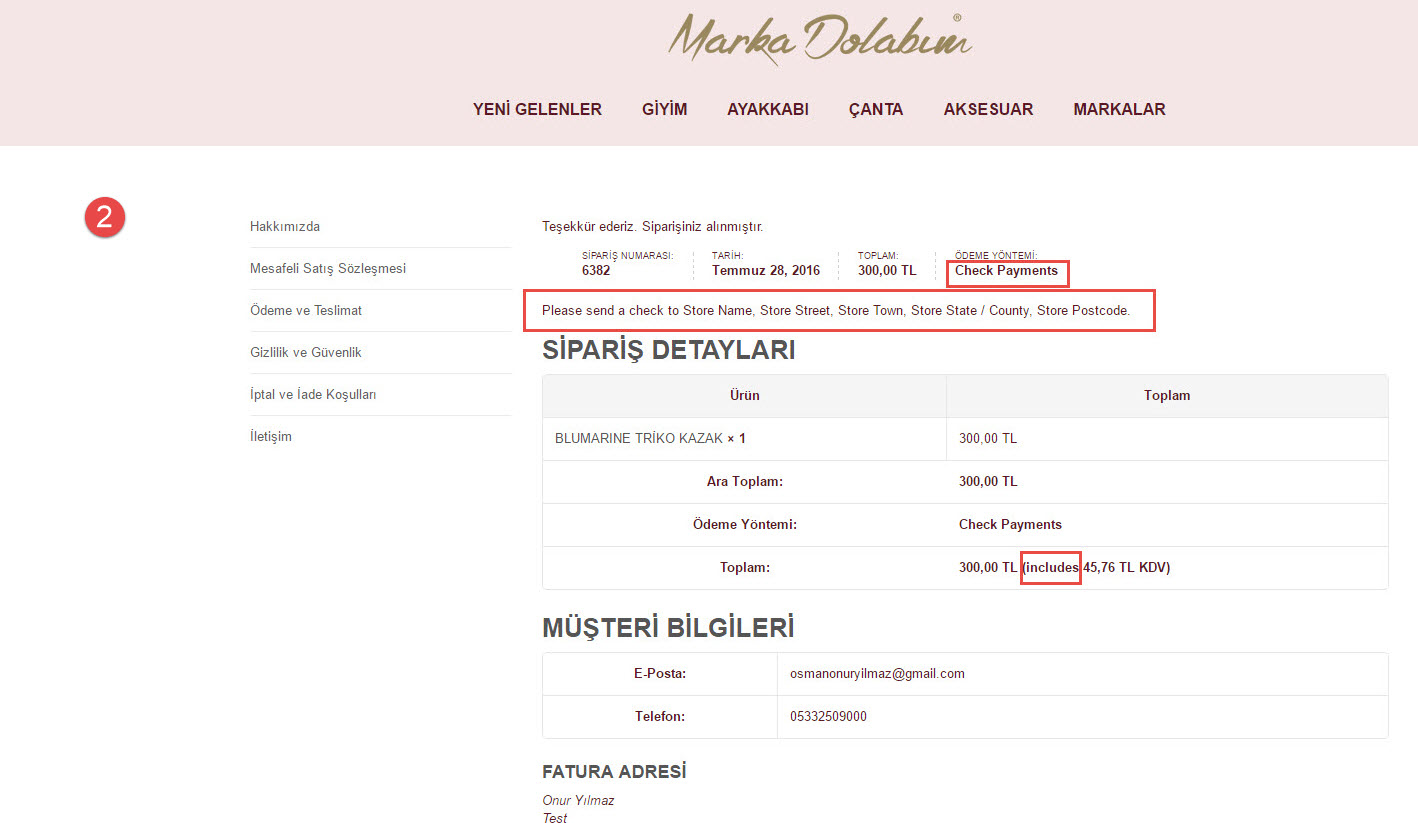Click the Marka Dolabım logo
The height and width of the screenshot is (823, 1418).
click(x=819, y=39)
